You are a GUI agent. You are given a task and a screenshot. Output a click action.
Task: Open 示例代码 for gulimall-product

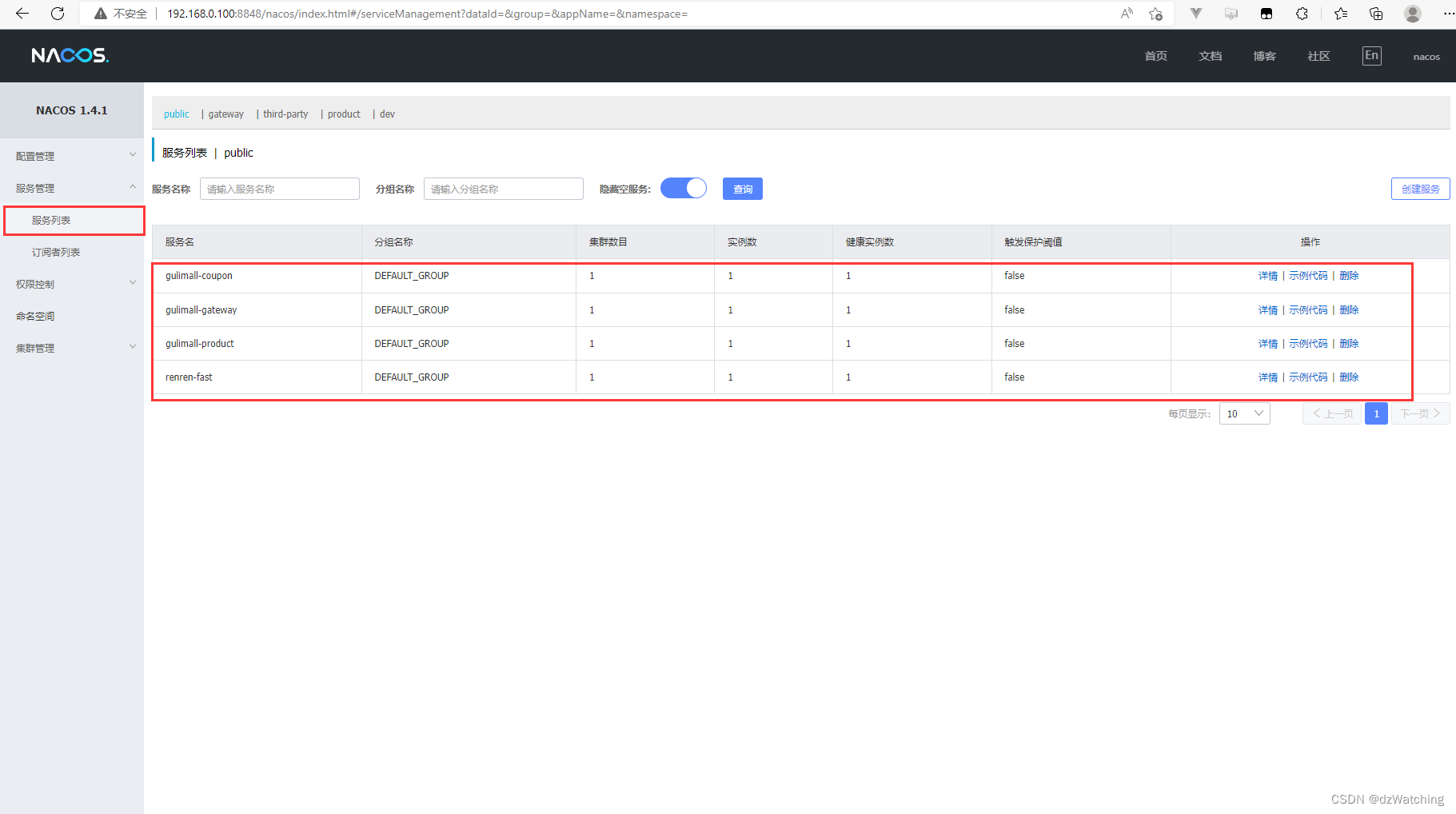(1308, 343)
